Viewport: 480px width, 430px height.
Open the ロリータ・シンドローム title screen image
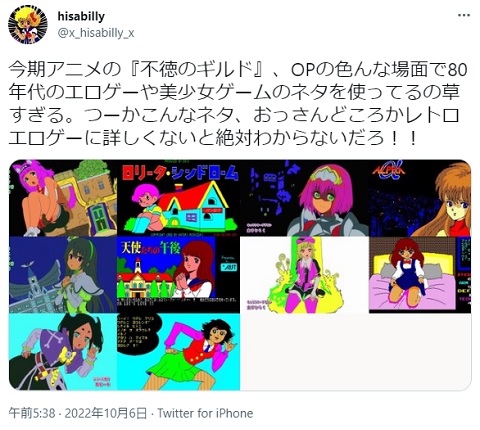[178, 198]
